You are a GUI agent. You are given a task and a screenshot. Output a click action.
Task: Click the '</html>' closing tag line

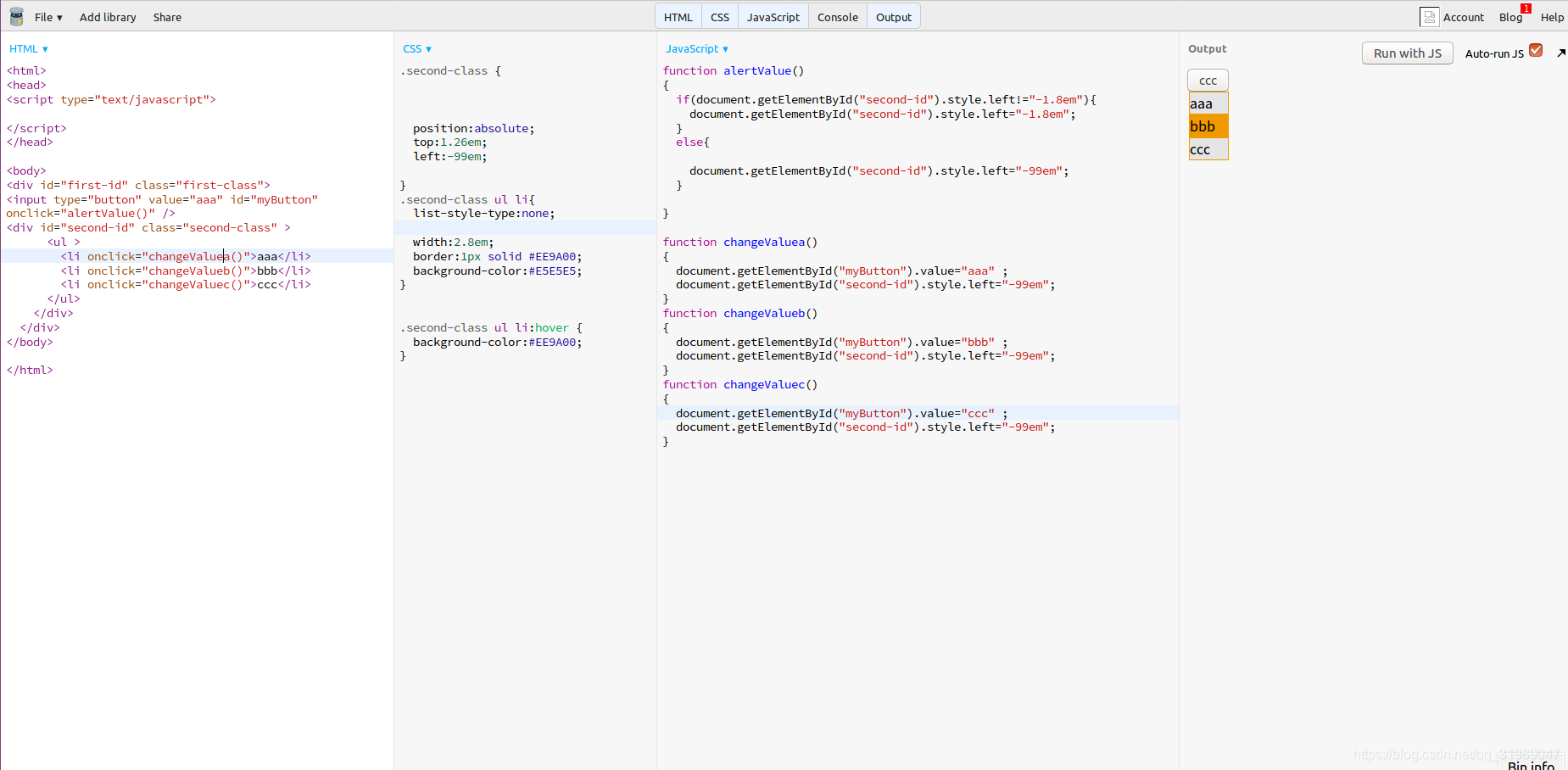pyautogui.click(x=30, y=371)
